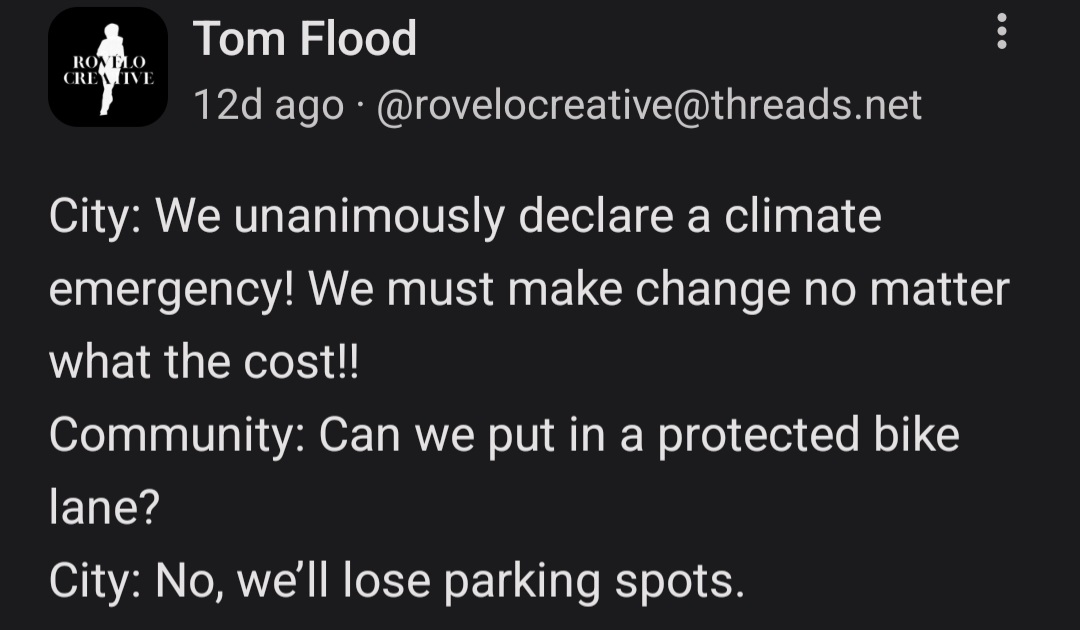Click the word "unanimously" in the post
Screen dimensions: 1080x630
coord(369,216)
